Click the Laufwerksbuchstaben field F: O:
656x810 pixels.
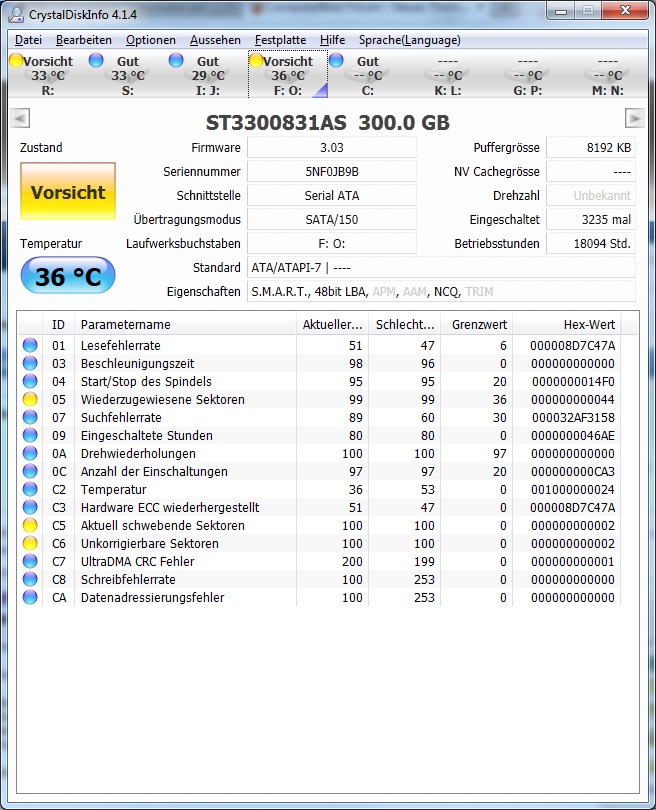click(332, 244)
